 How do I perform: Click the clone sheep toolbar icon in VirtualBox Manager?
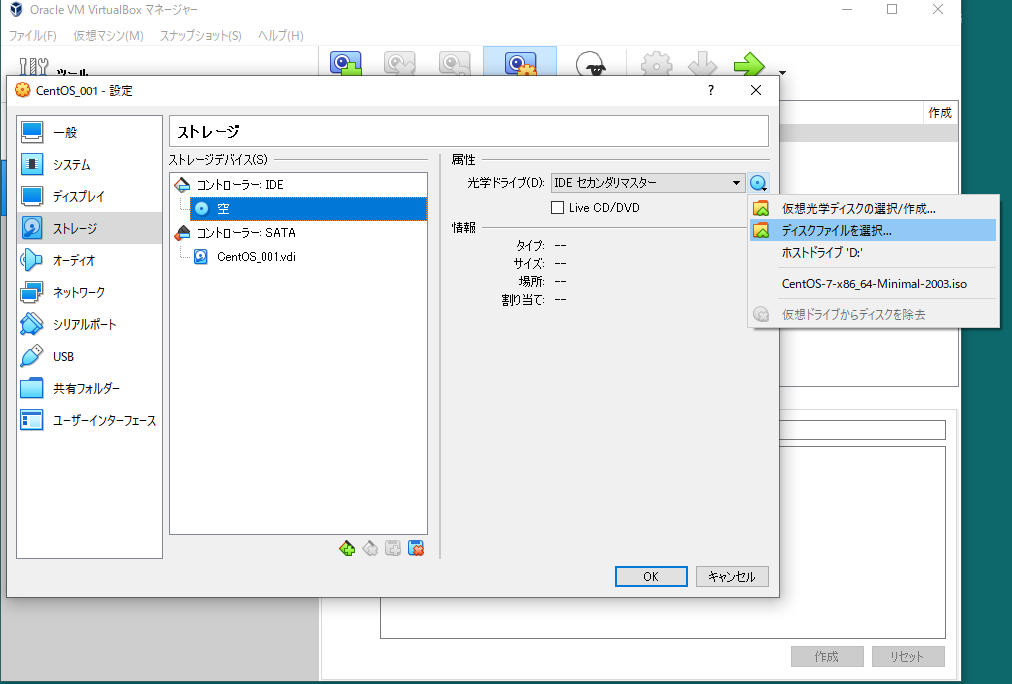(x=591, y=64)
